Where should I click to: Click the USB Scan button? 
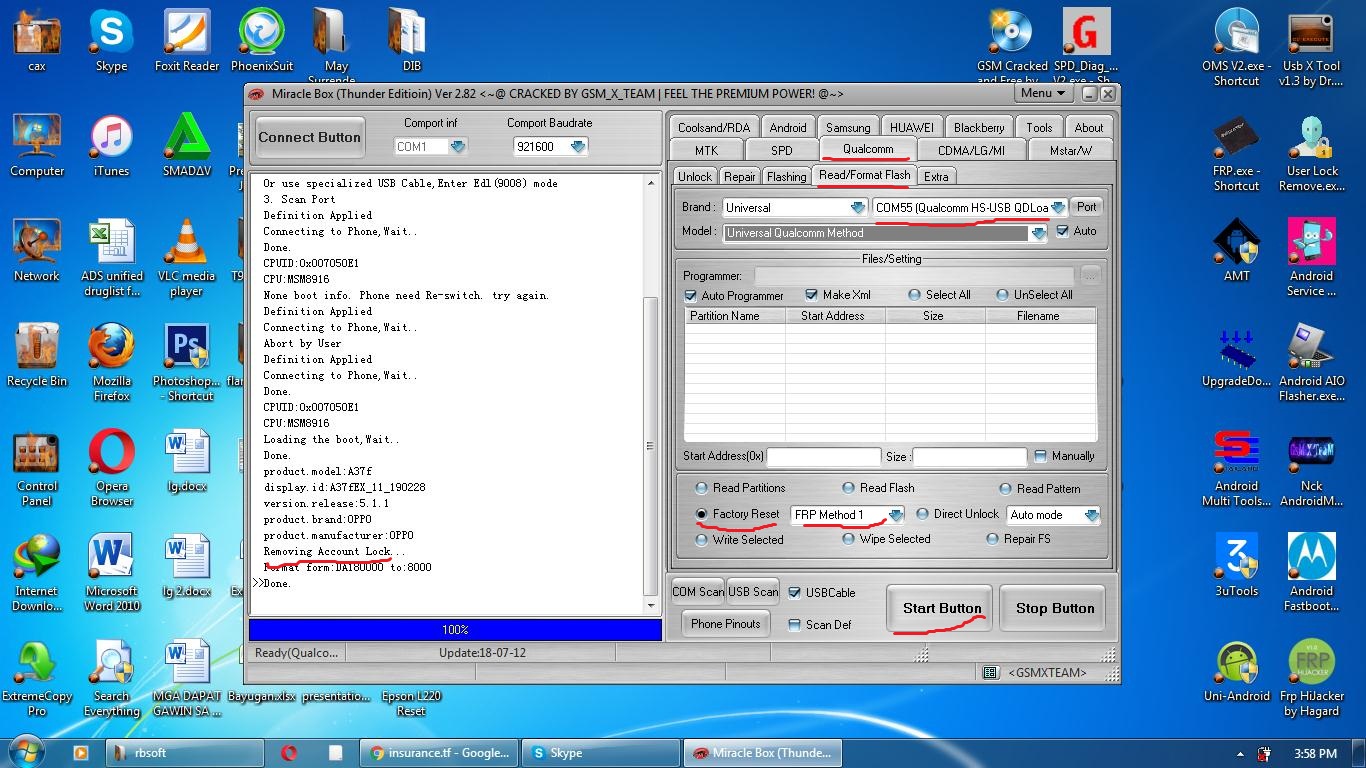[x=753, y=591]
